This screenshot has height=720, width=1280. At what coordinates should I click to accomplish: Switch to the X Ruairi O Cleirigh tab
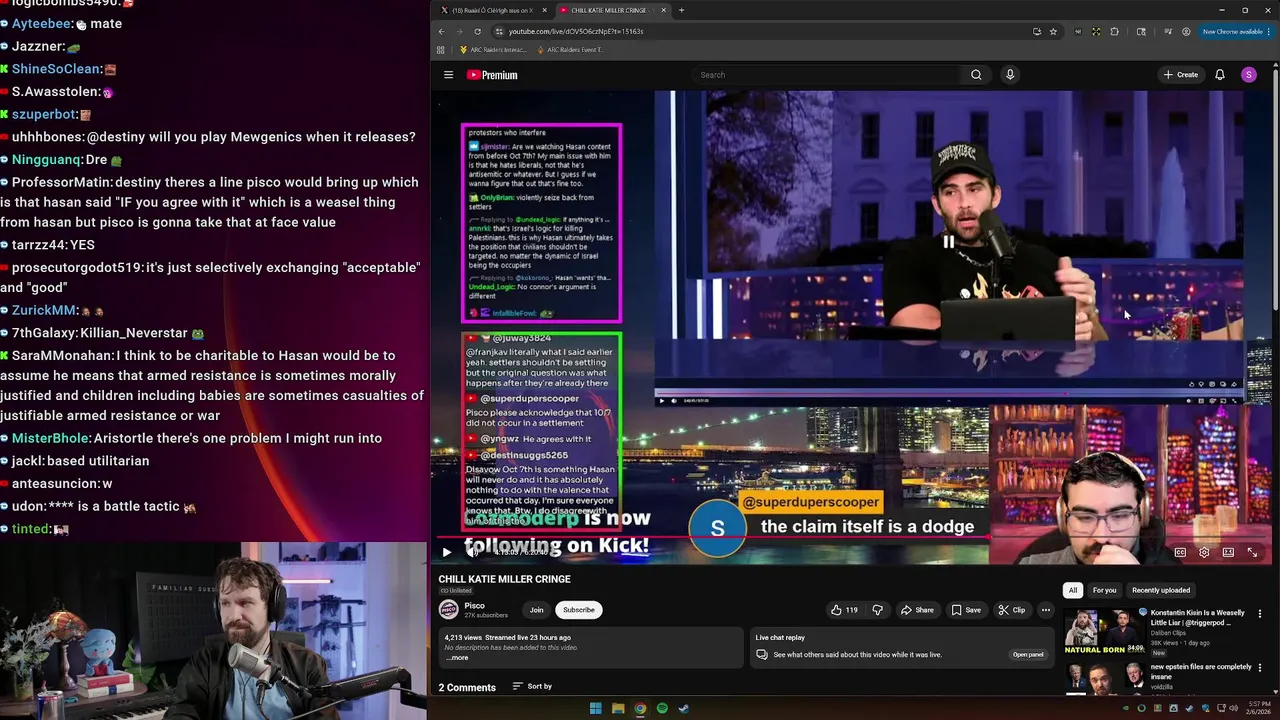pos(493,10)
